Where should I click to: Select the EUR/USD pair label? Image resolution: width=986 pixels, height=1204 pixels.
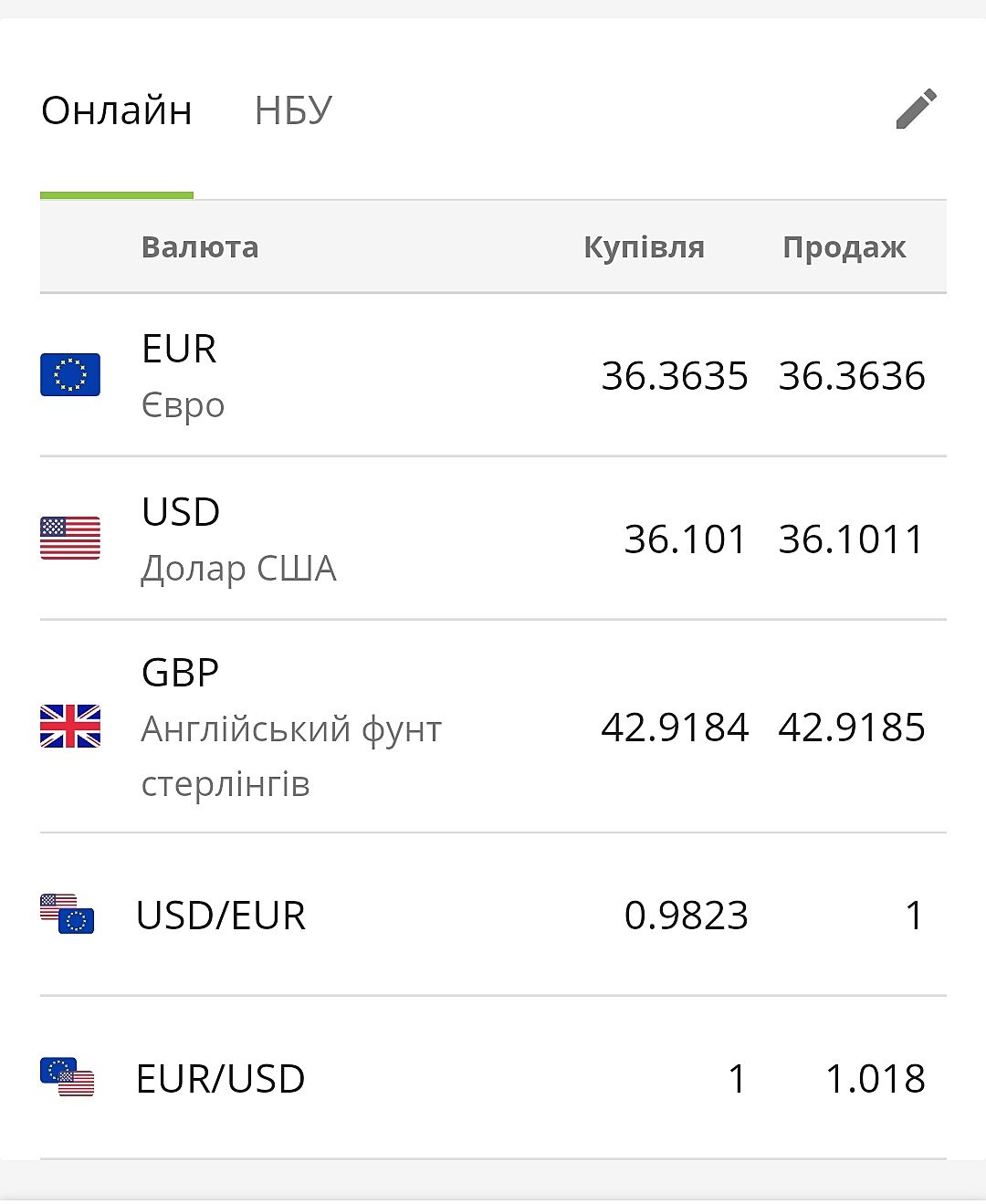(x=221, y=1079)
